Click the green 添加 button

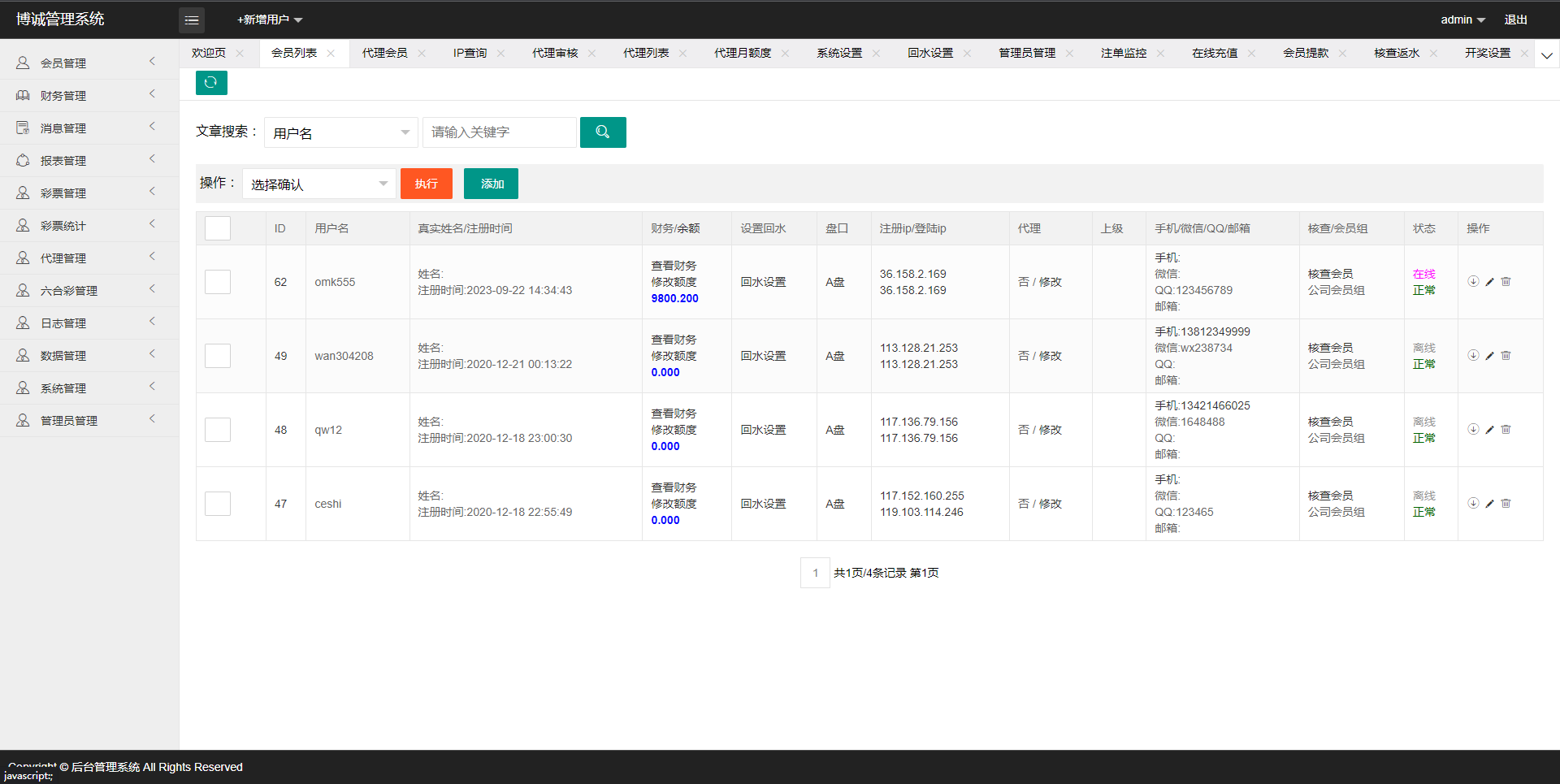(x=491, y=184)
